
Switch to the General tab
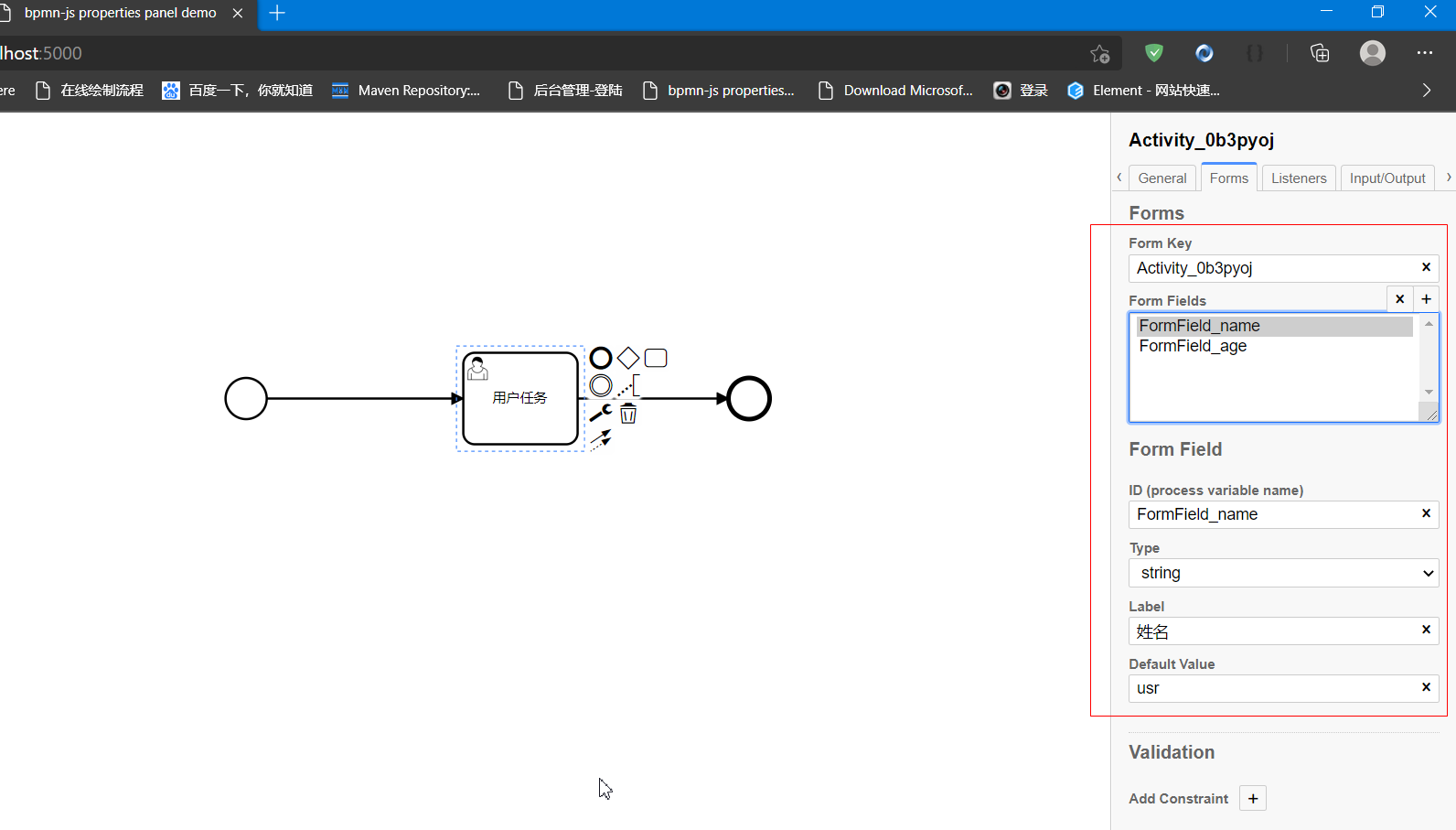(x=1162, y=178)
